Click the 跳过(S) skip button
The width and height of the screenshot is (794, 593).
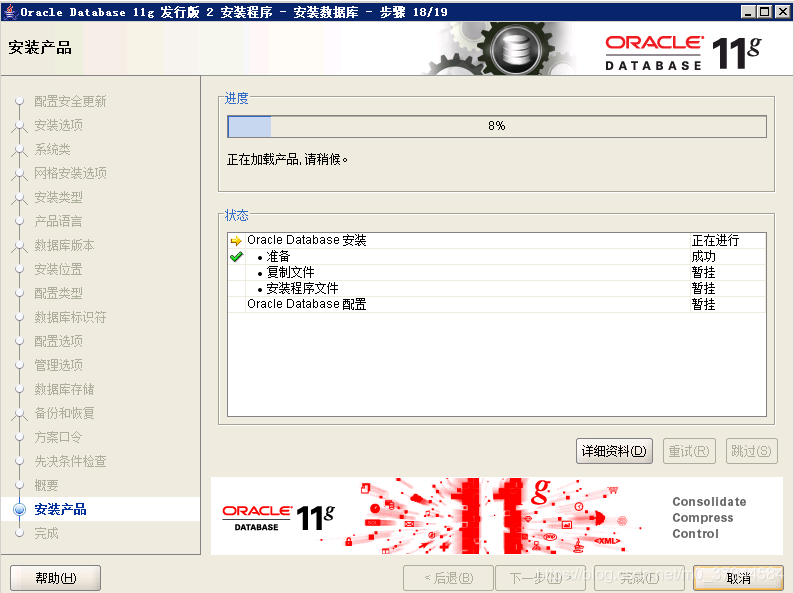[x=751, y=451]
